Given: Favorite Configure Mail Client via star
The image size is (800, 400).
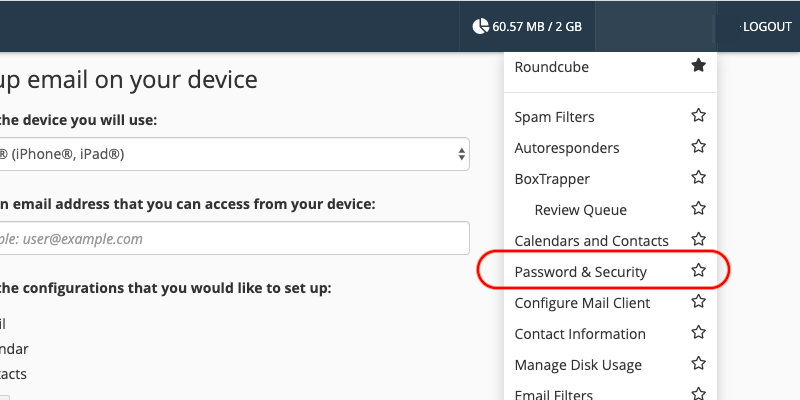Looking at the screenshot, I should point(698,302).
